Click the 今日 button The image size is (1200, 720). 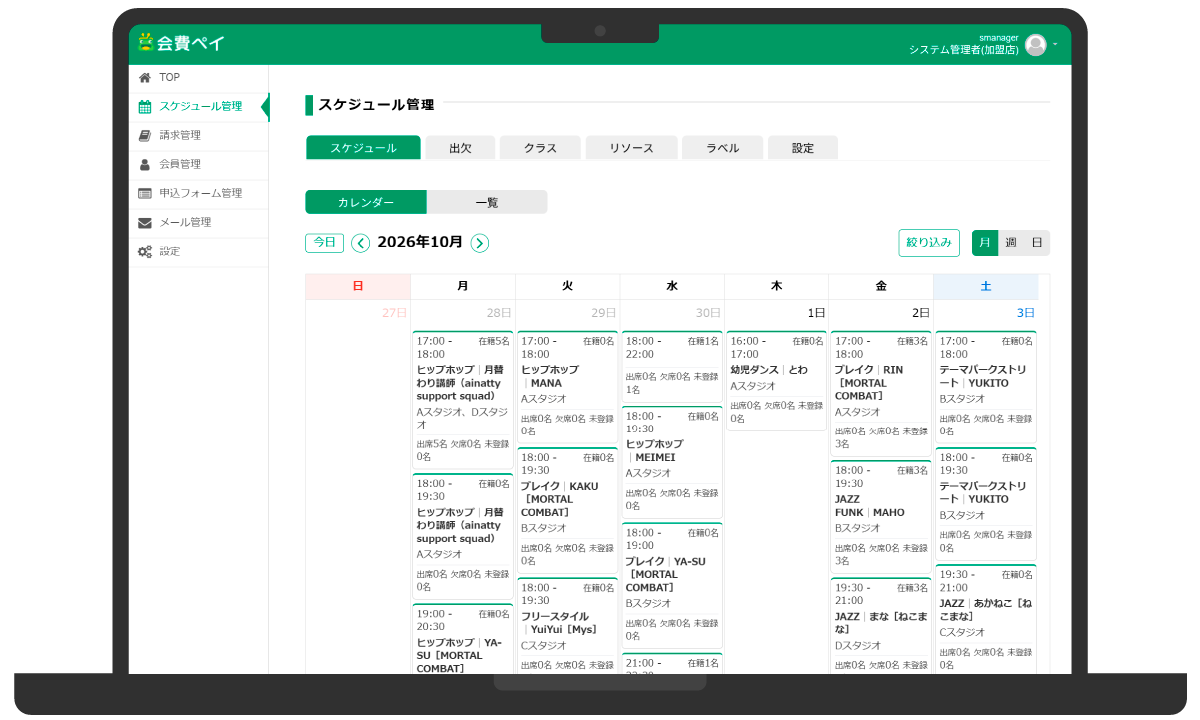324,243
